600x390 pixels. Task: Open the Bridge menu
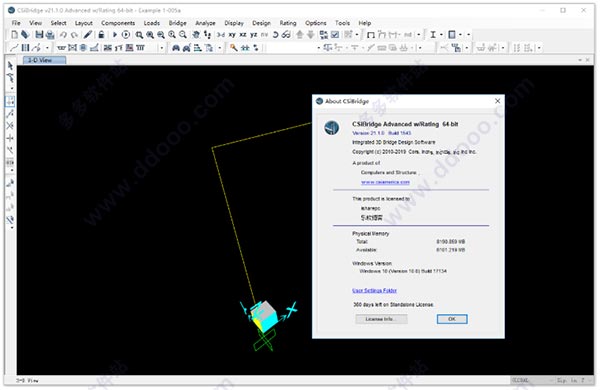(178, 23)
